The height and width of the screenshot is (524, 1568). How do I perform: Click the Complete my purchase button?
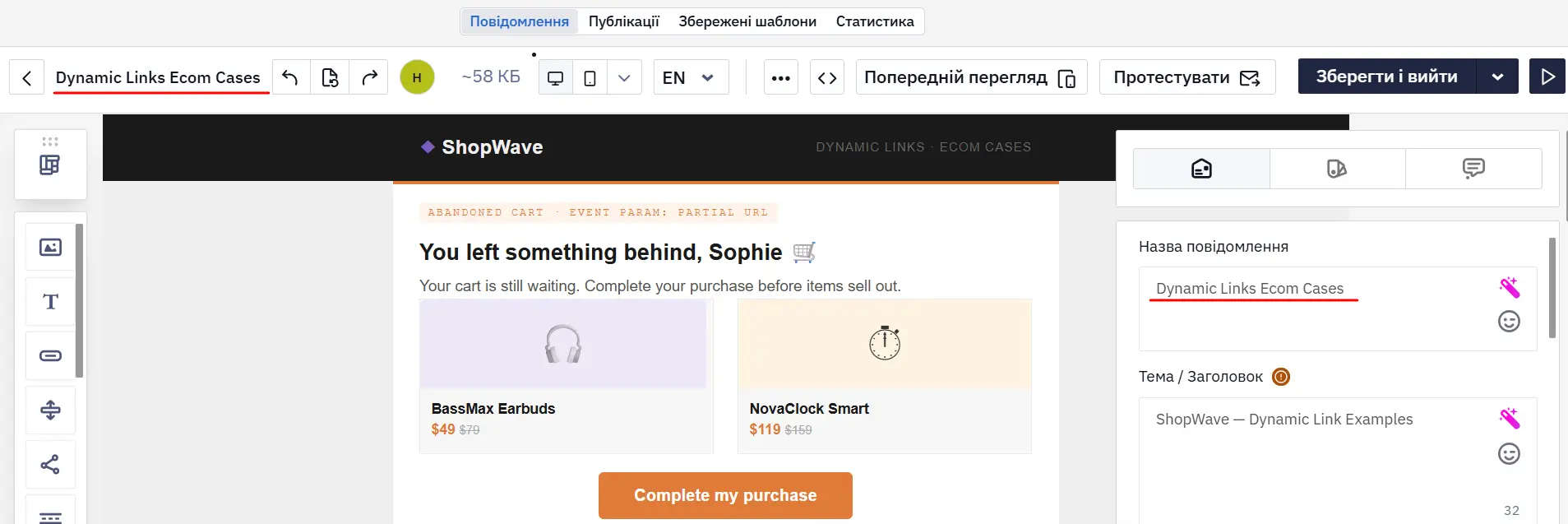pyautogui.click(x=725, y=495)
